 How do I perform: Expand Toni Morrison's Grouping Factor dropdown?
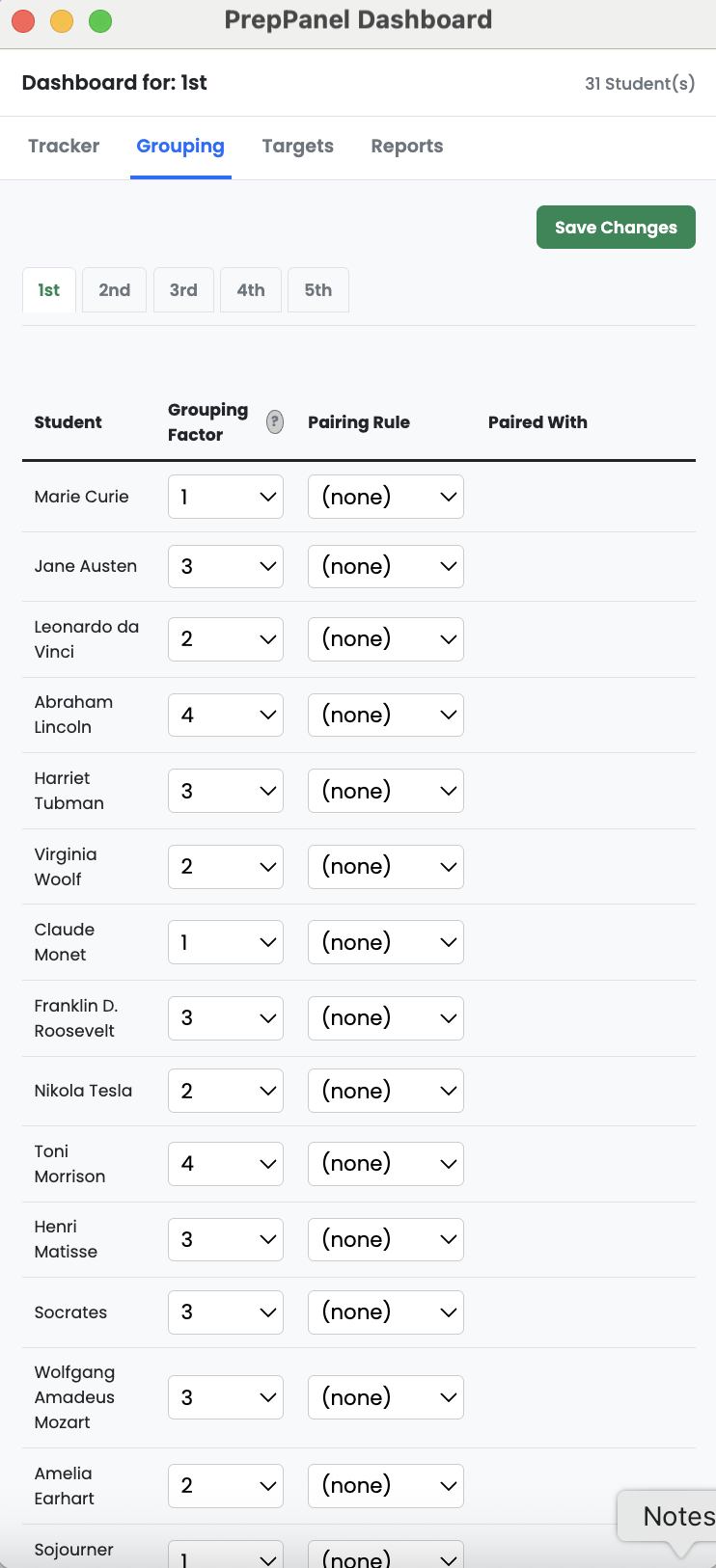pos(225,1163)
